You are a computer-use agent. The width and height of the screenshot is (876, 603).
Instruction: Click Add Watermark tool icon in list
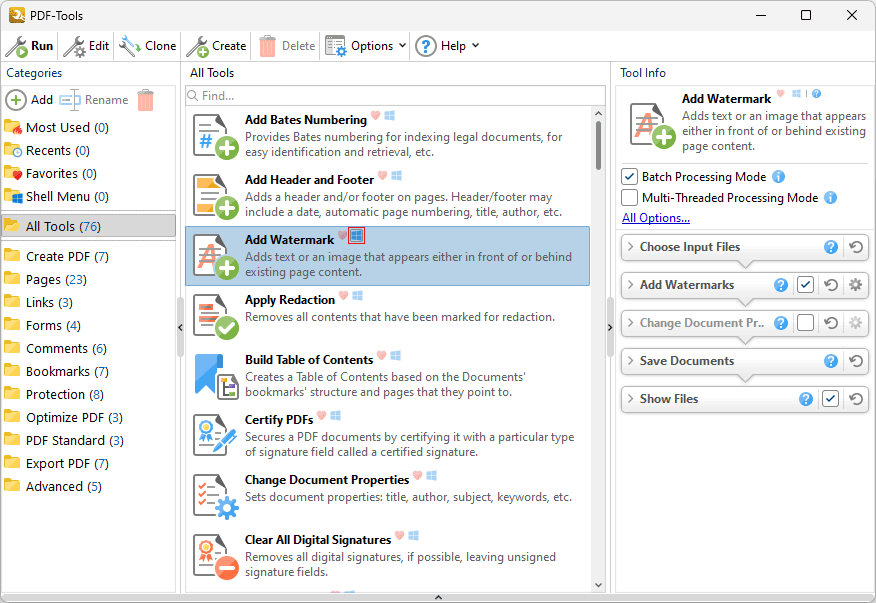click(216, 256)
